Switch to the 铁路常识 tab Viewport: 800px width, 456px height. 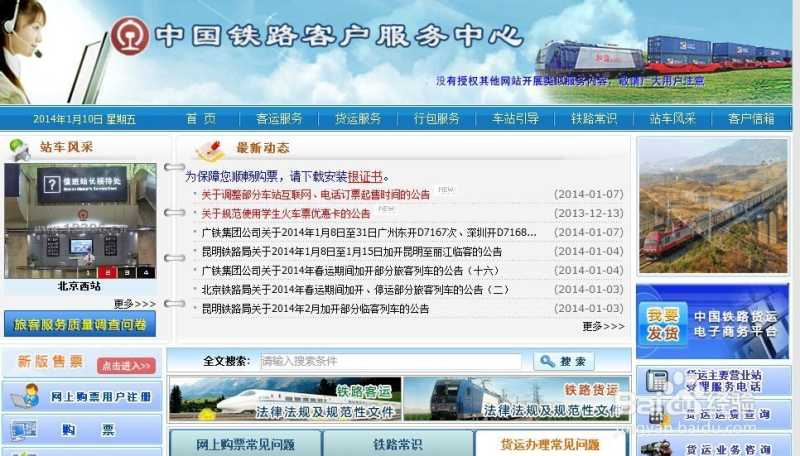tap(397, 444)
